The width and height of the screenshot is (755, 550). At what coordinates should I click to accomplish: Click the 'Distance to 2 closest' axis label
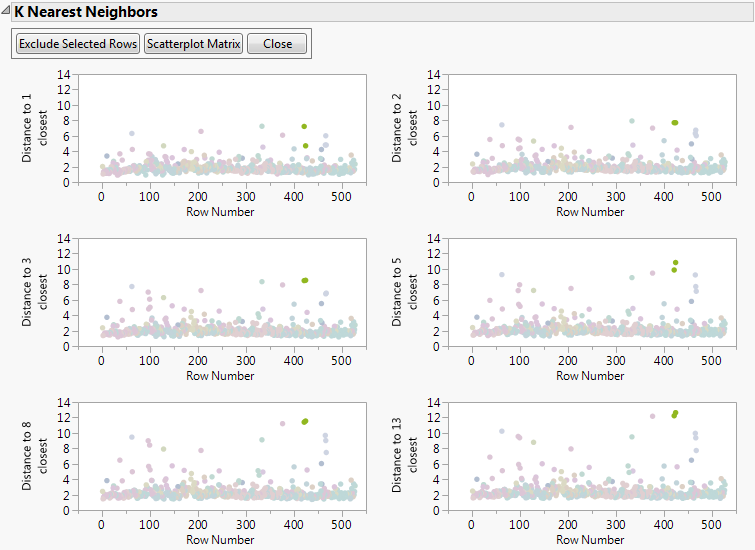click(x=404, y=128)
